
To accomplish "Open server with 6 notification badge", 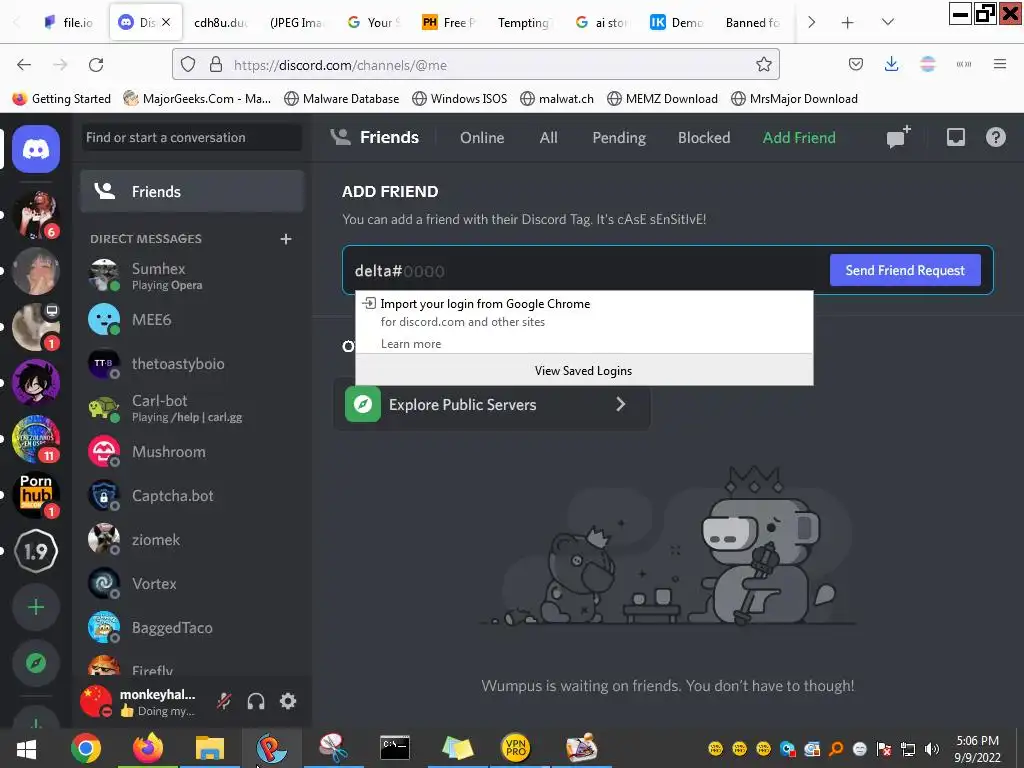I will point(36,216).
